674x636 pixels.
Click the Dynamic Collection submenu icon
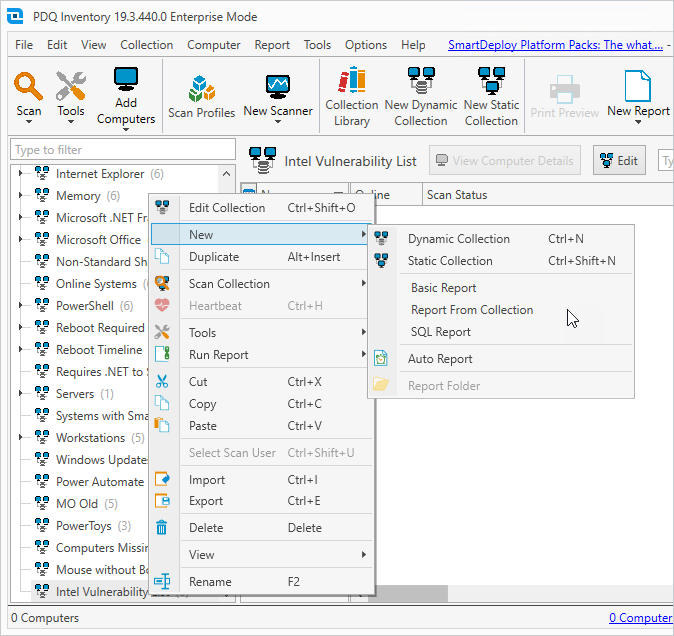[x=381, y=238]
